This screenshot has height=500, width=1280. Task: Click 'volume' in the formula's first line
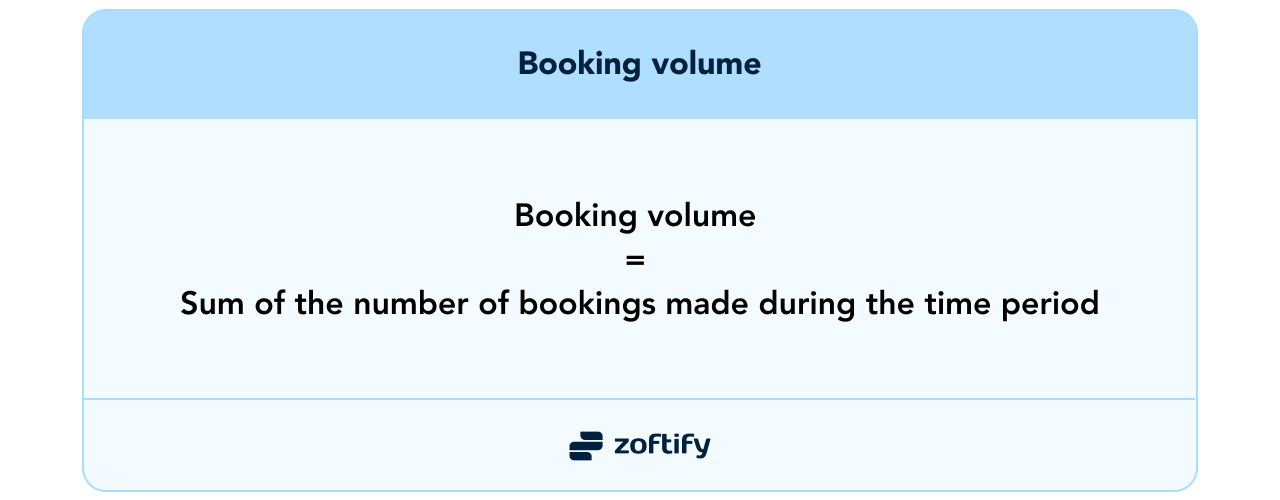pyautogui.click(x=698, y=216)
